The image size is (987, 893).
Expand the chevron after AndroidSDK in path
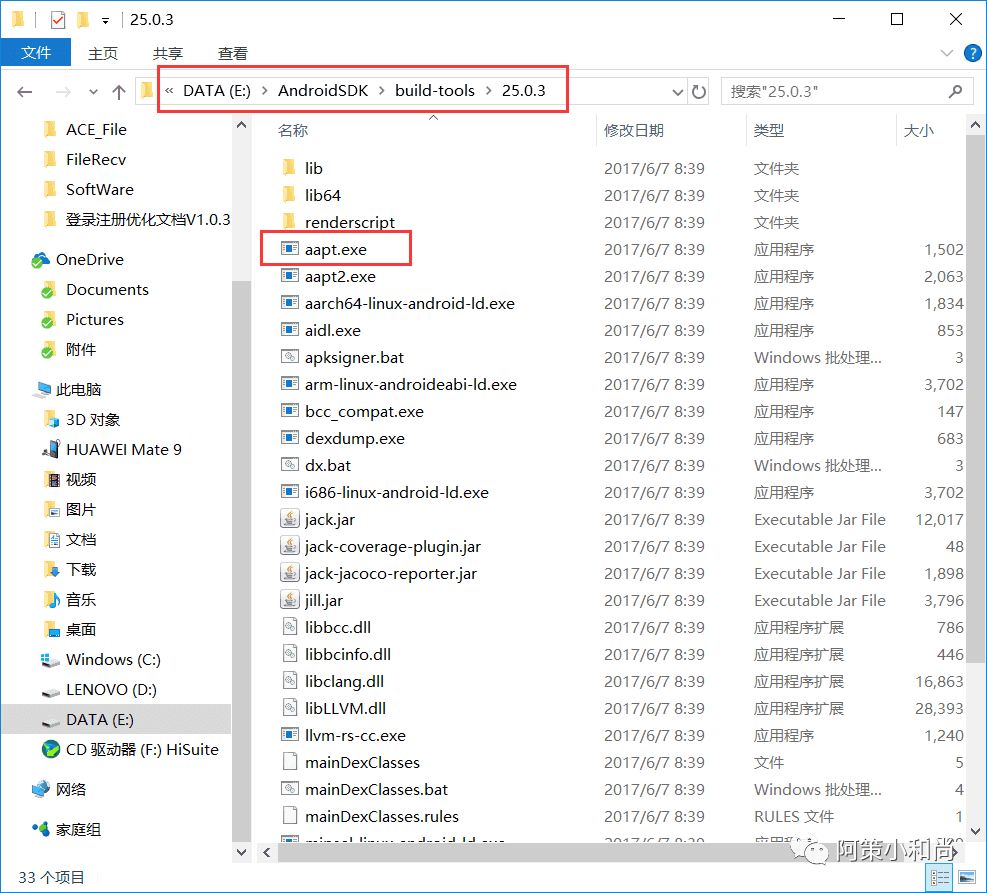[x=382, y=91]
